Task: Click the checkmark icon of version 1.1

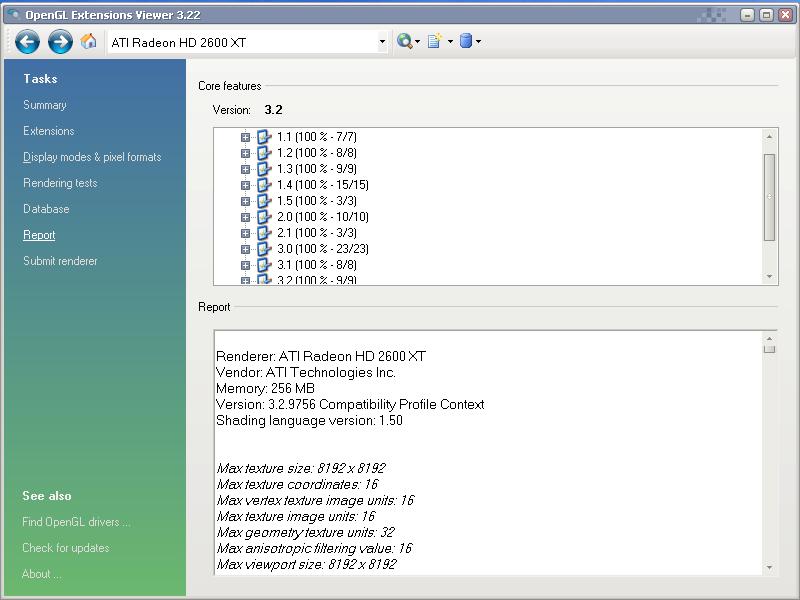Action: (264, 137)
